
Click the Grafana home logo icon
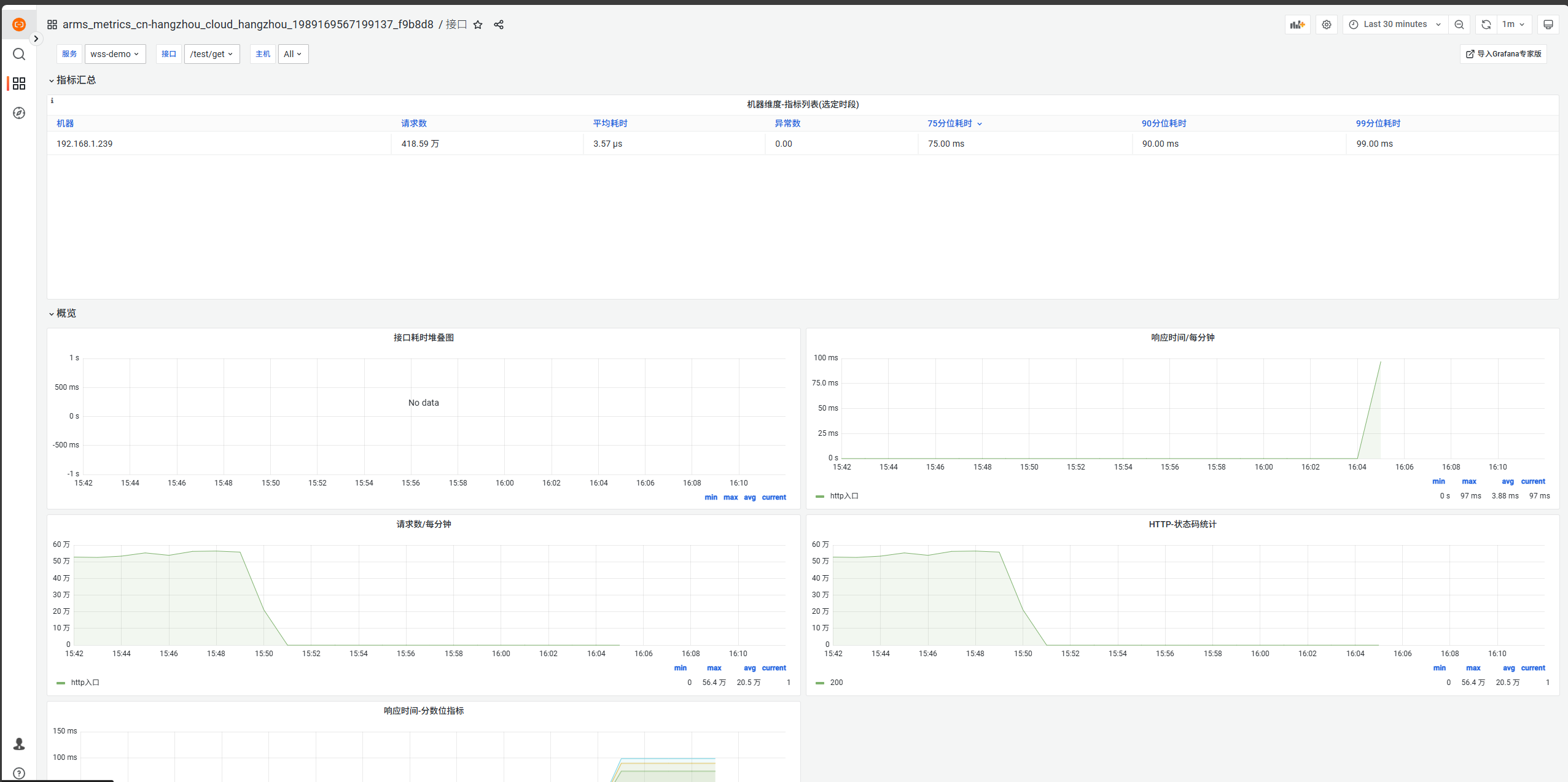coord(19,25)
